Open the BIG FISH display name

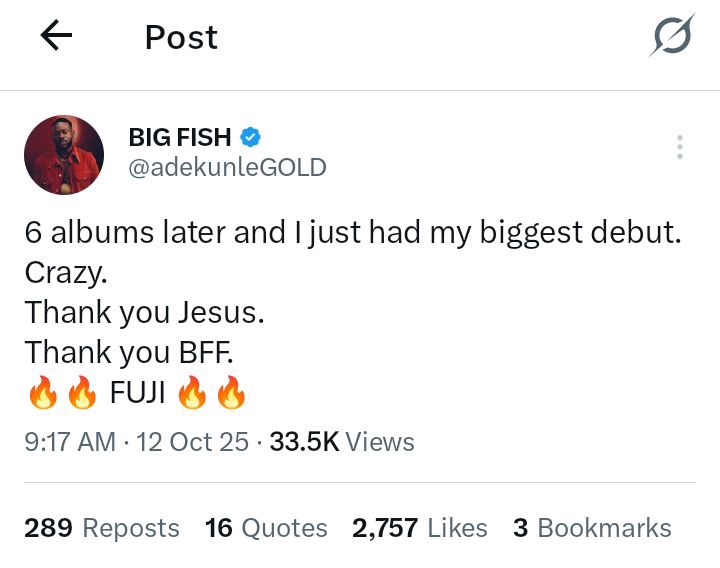point(181,137)
